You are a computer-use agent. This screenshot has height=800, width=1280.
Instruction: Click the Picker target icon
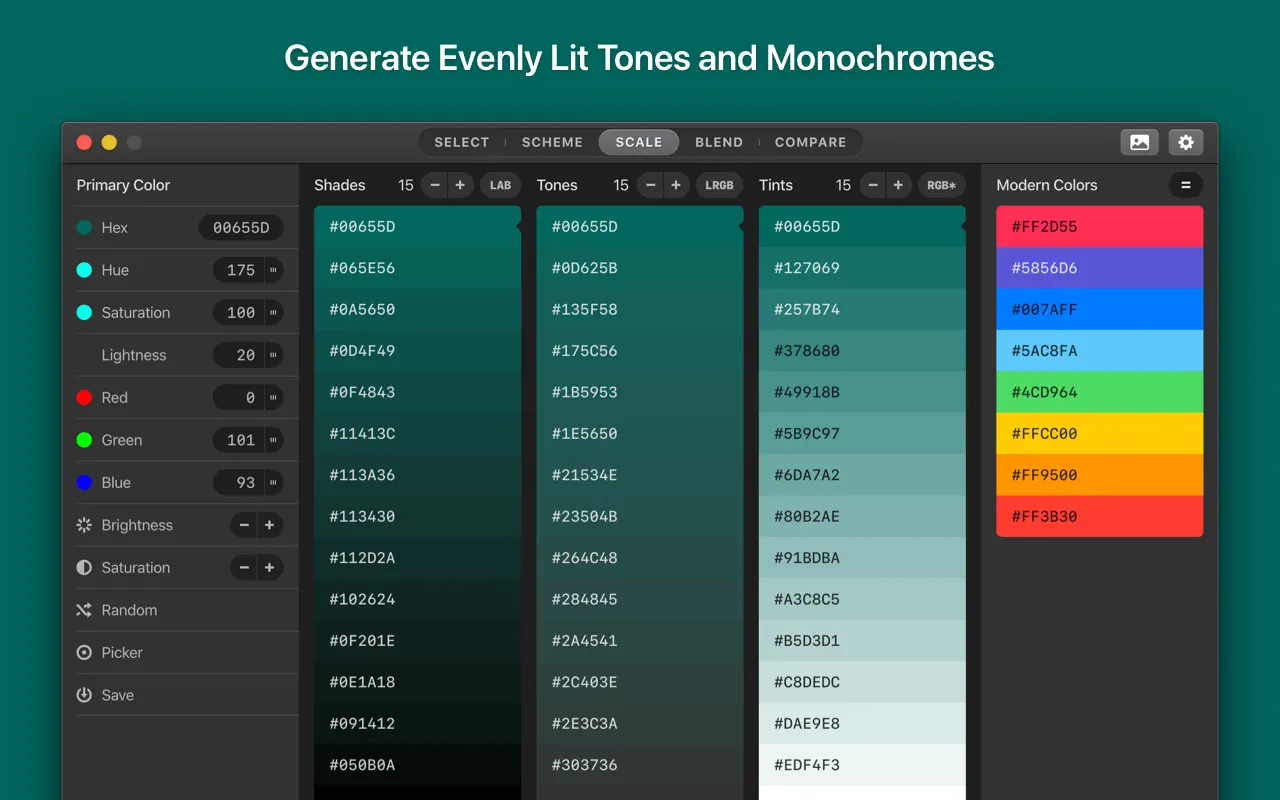coord(84,653)
